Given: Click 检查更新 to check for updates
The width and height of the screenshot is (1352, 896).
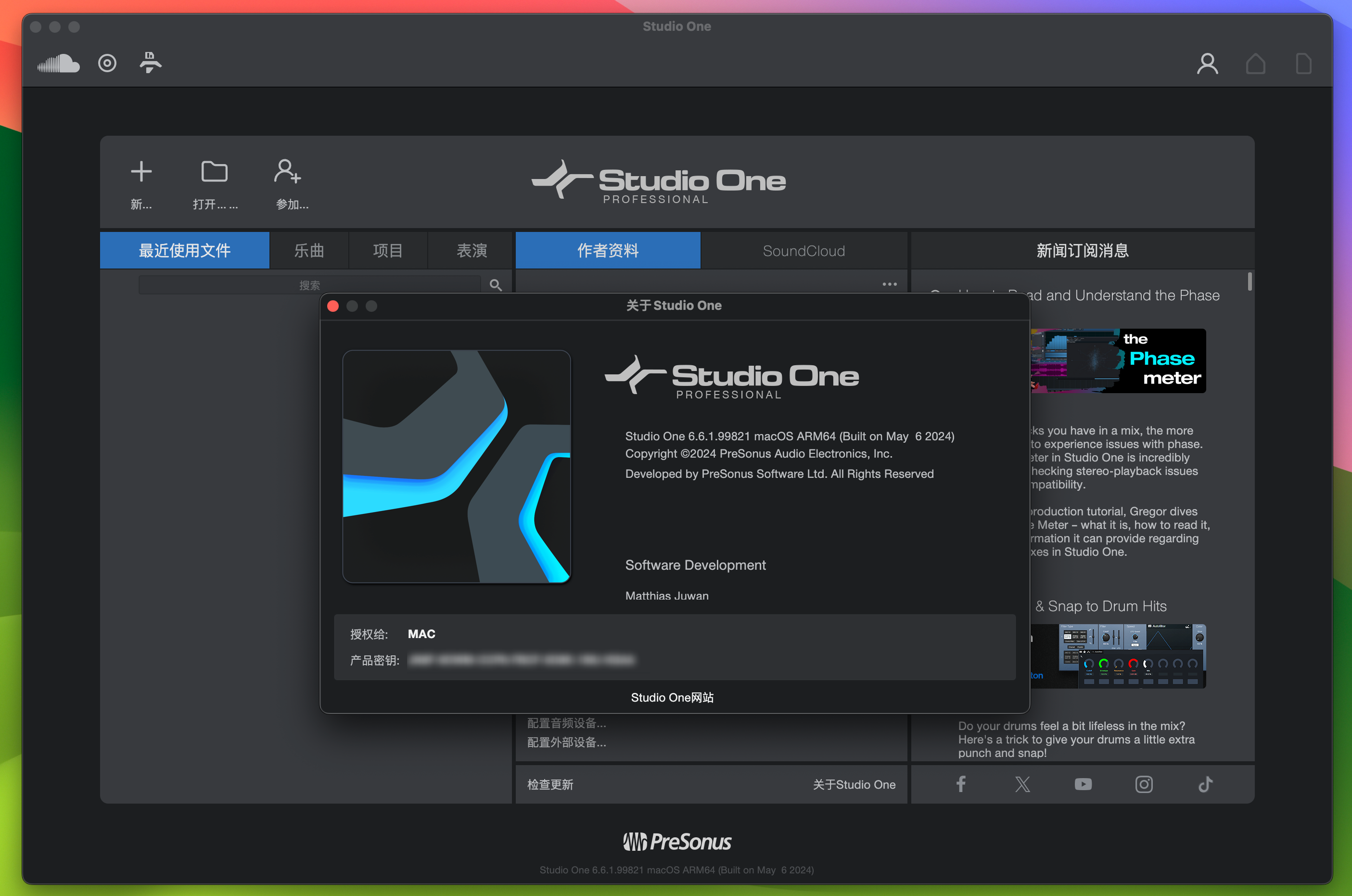Looking at the screenshot, I should [550, 784].
